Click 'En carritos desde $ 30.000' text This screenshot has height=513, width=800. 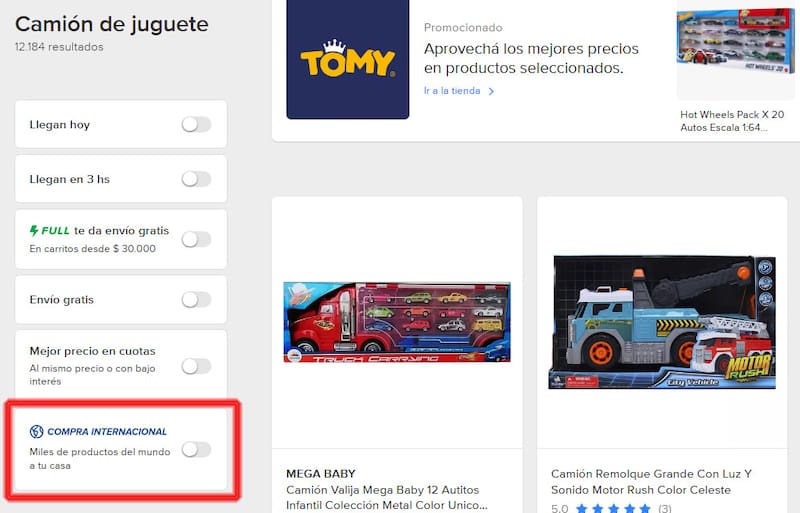coord(92,249)
